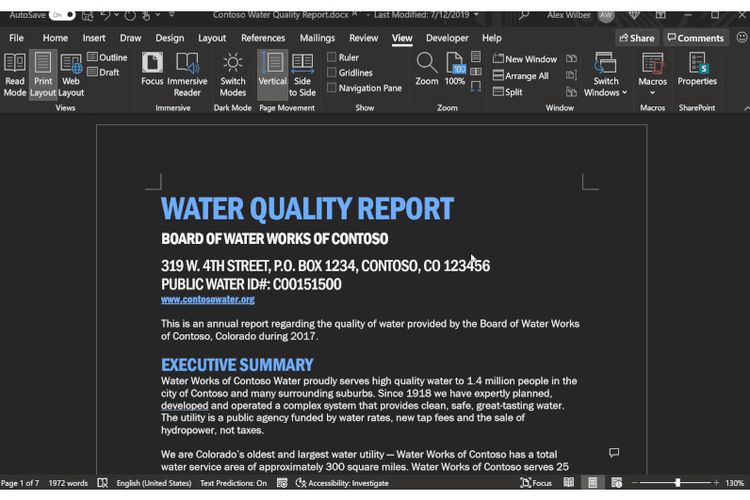Click the comment balloon in document margin
This screenshot has width=750, height=500.
[614, 452]
